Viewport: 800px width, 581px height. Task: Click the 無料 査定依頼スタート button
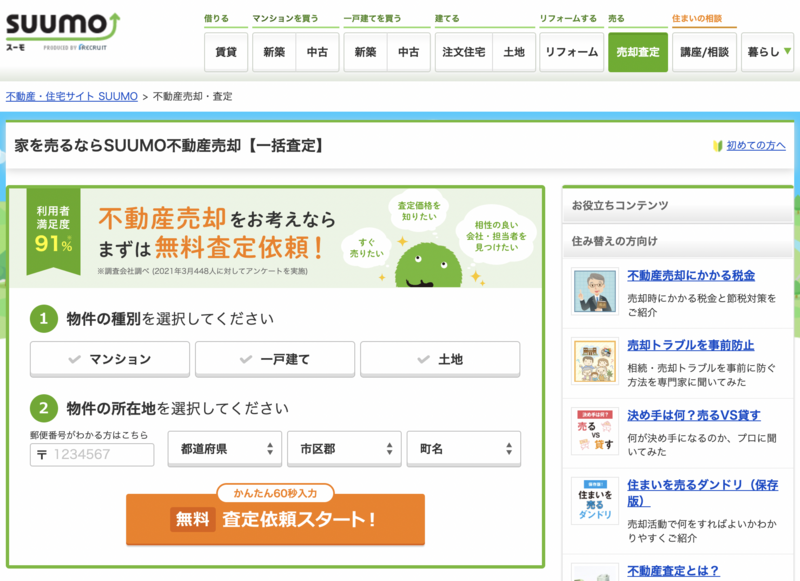[276, 519]
